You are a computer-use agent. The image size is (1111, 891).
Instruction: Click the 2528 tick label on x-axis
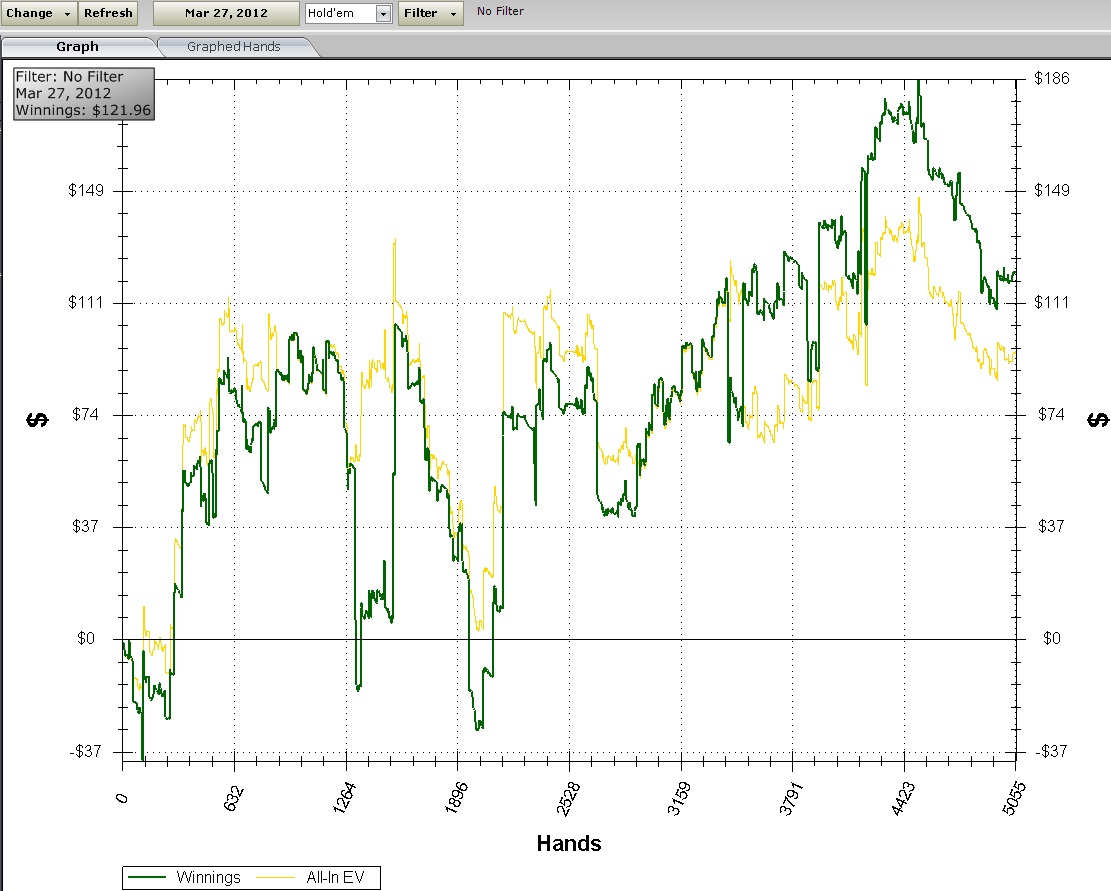[x=568, y=801]
